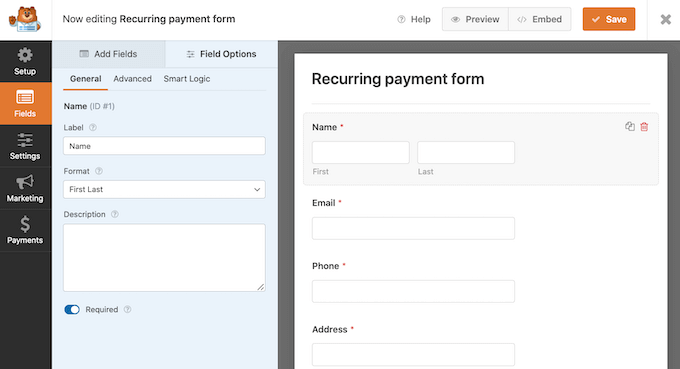Click the Phone input in preview
Viewport: 680px width, 369px height.
point(413,291)
